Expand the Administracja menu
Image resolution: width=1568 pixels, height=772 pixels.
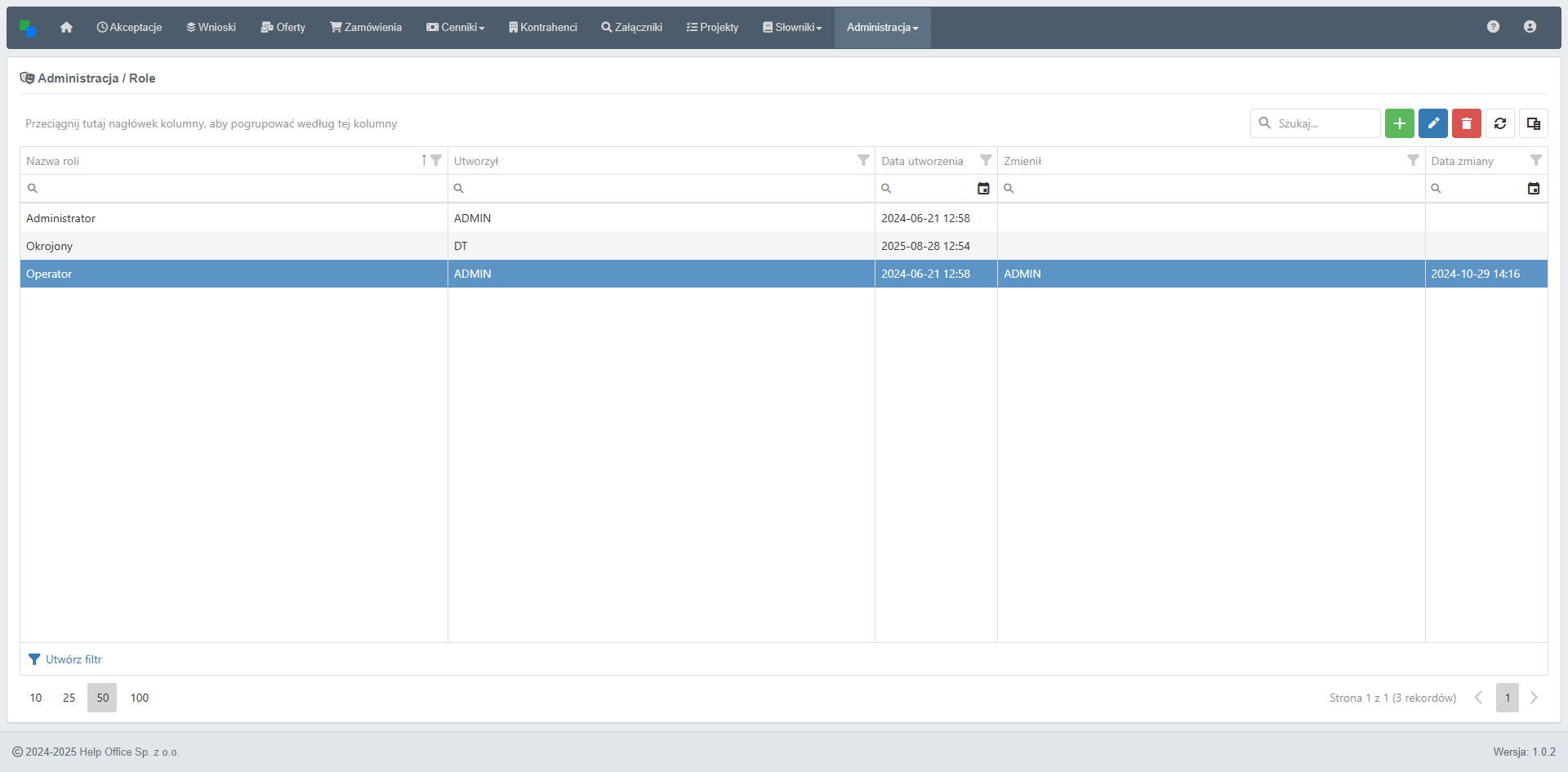[882, 28]
